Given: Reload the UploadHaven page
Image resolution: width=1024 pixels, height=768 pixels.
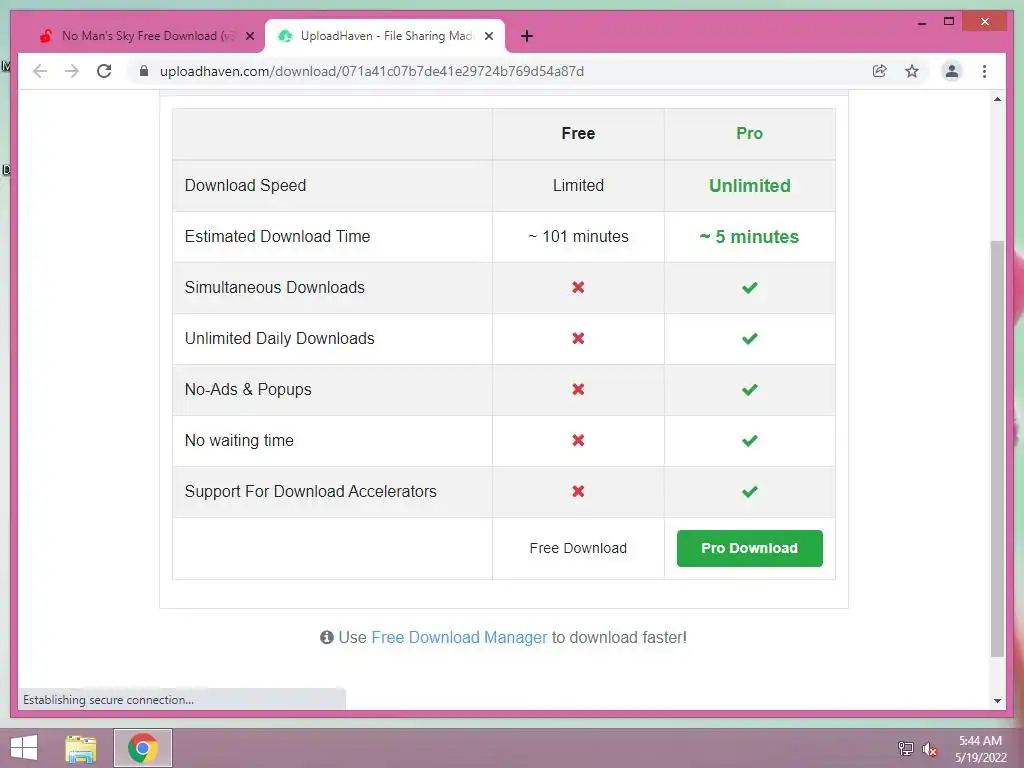Looking at the screenshot, I should 104,71.
